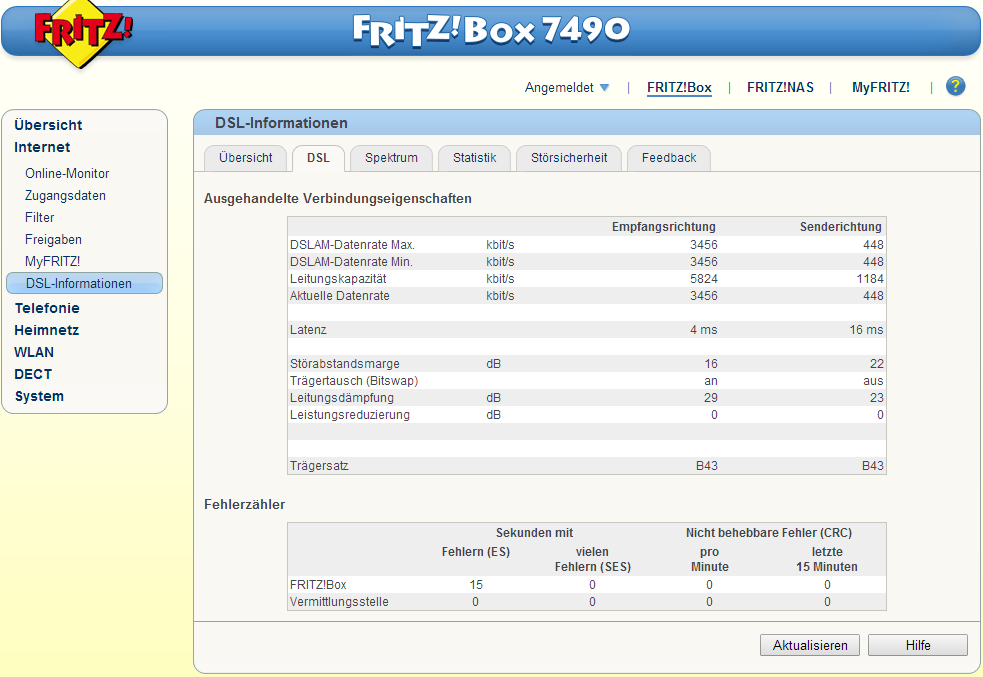Click the Vermittlungsstelle row label
This screenshot has width=983, height=677.
tap(339, 602)
